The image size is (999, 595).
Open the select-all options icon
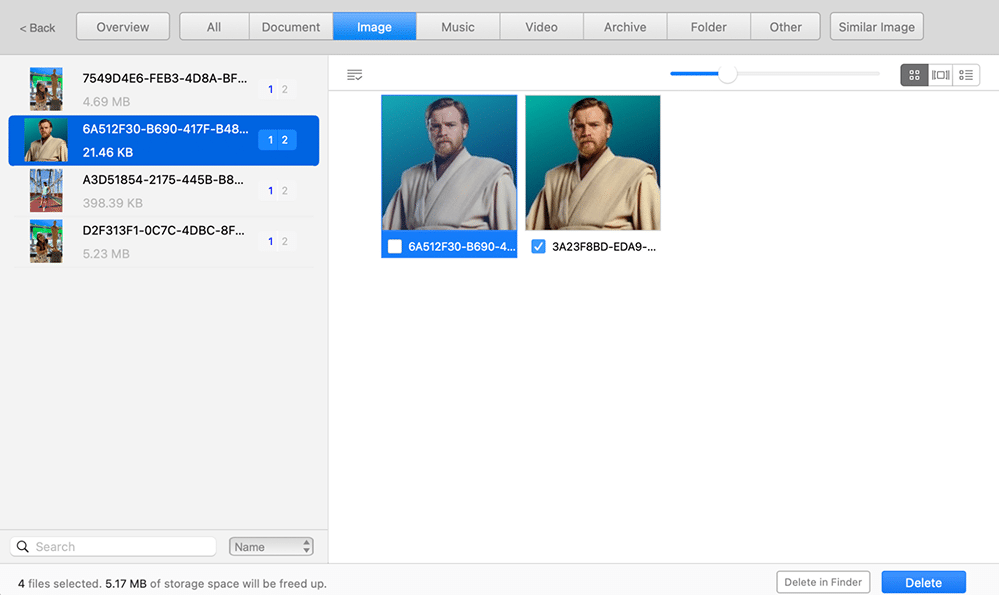(355, 75)
